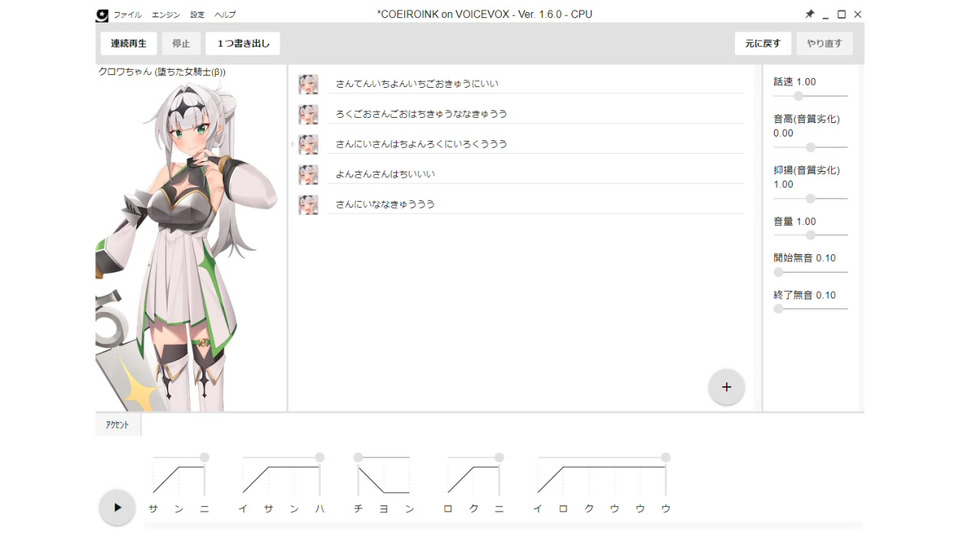
Task: Switch to the アクセント tab
Action: tap(118, 425)
